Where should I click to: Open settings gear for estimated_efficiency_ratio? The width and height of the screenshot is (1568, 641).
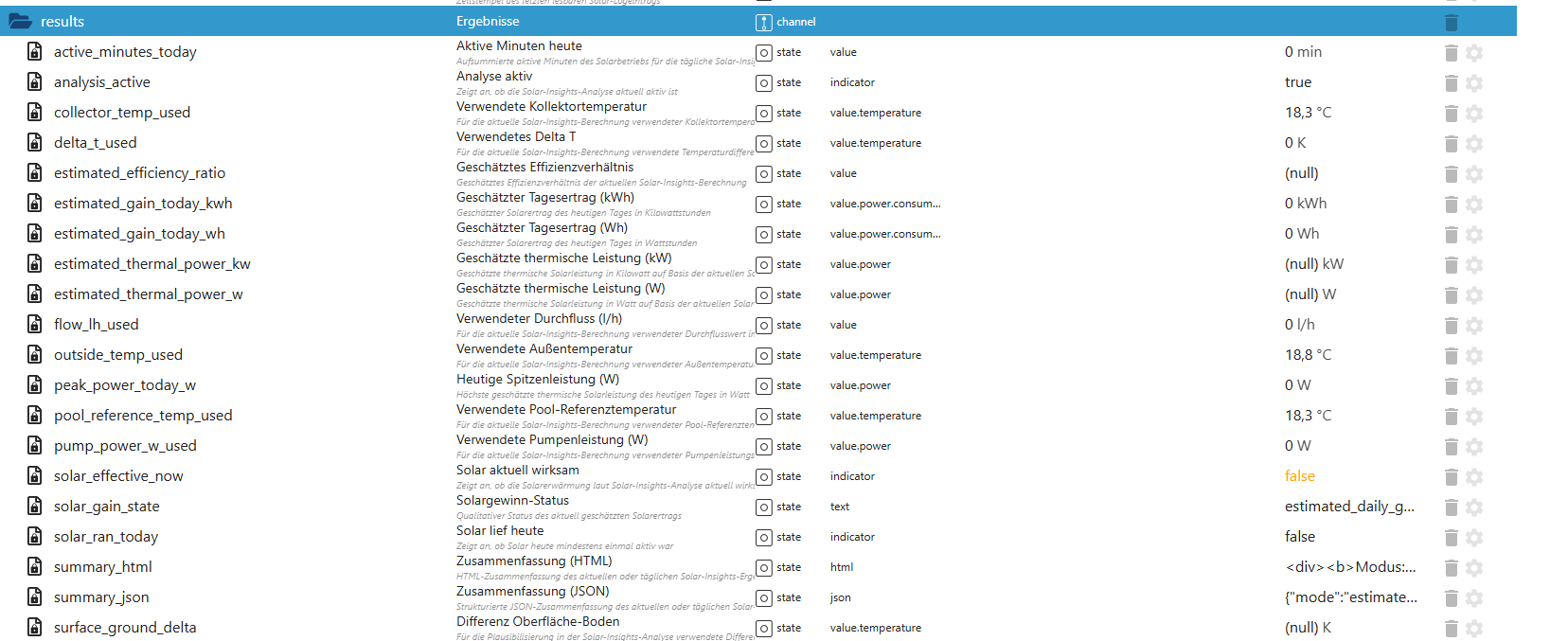click(x=1474, y=174)
